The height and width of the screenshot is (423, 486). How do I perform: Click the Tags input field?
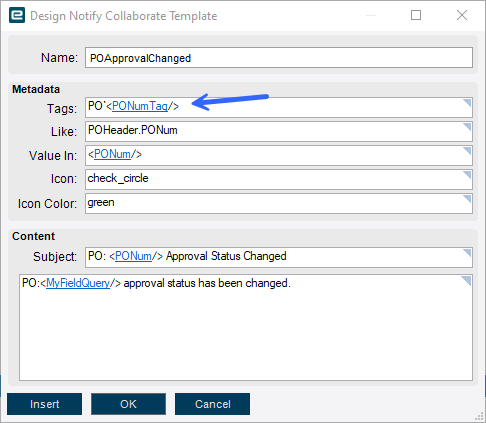(x=279, y=107)
